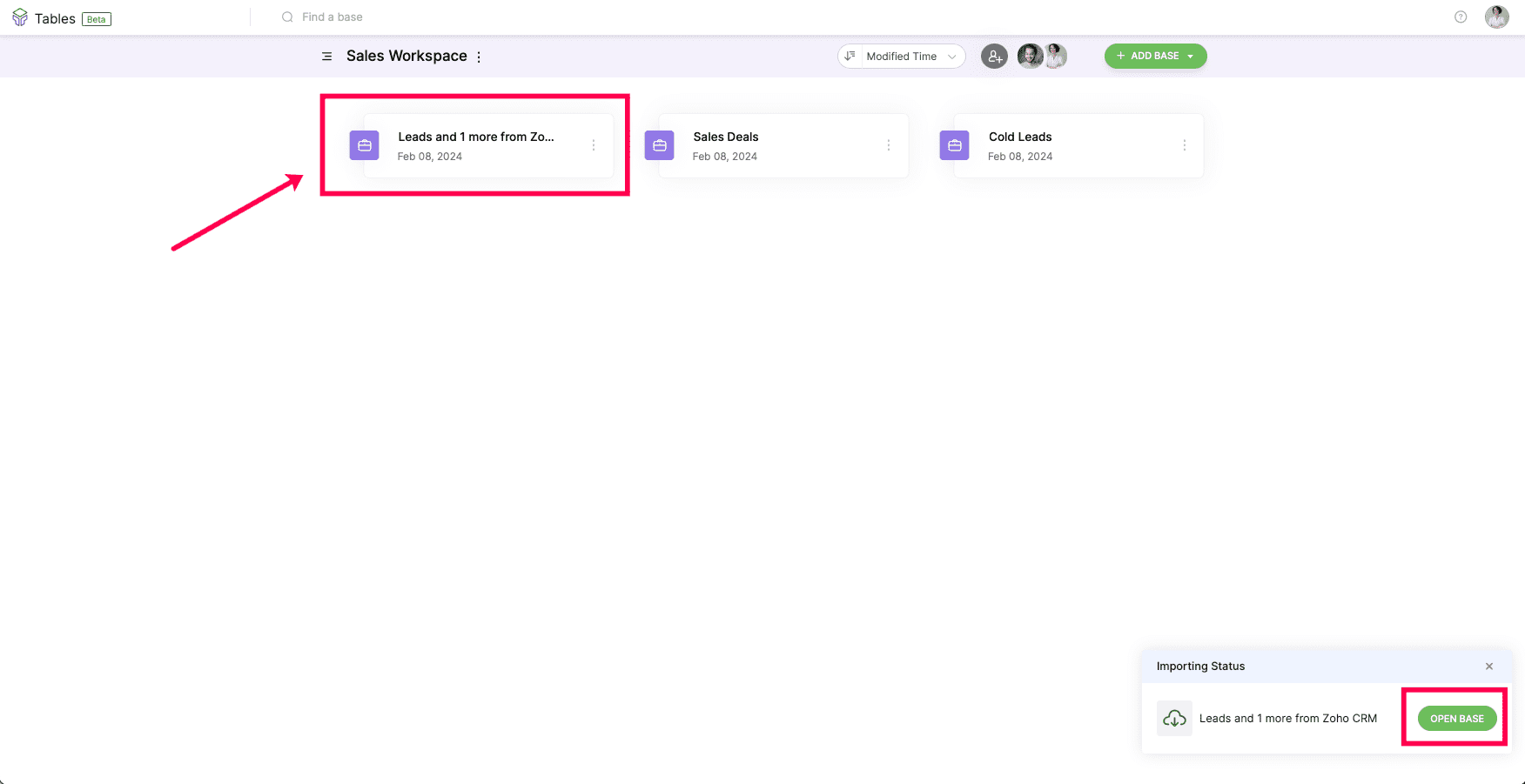The width and height of the screenshot is (1525, 784).
Task: Click Feb 08, 2024 under Sales Deals
Action: 725,157
